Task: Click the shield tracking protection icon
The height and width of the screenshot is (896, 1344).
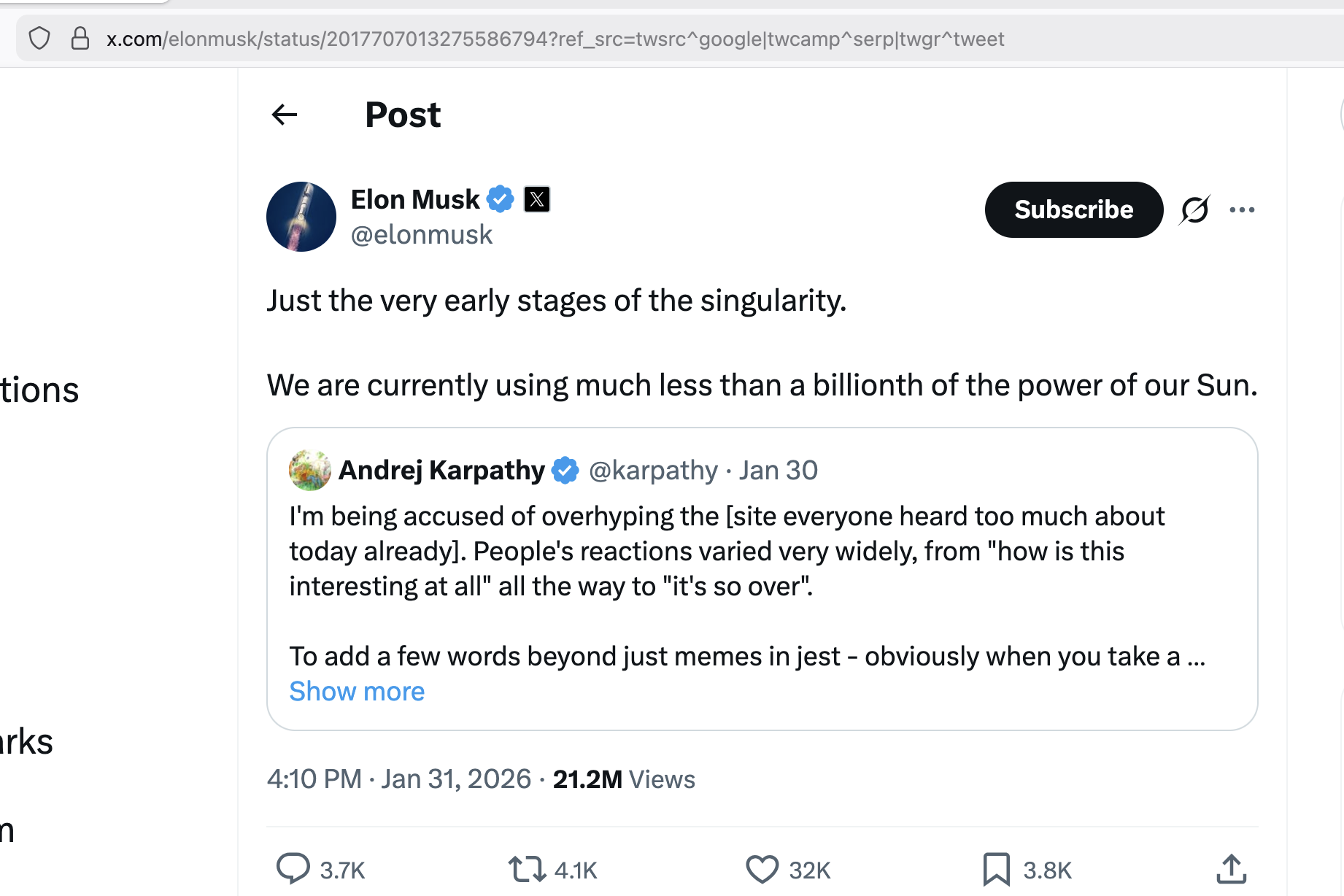Action: [x=39, y=38]
